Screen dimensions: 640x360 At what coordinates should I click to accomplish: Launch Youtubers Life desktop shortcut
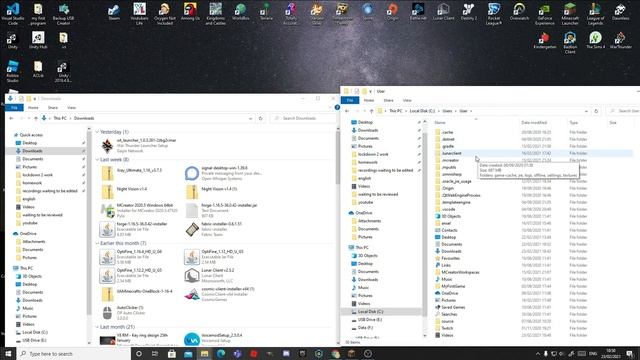tap(140, 13)
